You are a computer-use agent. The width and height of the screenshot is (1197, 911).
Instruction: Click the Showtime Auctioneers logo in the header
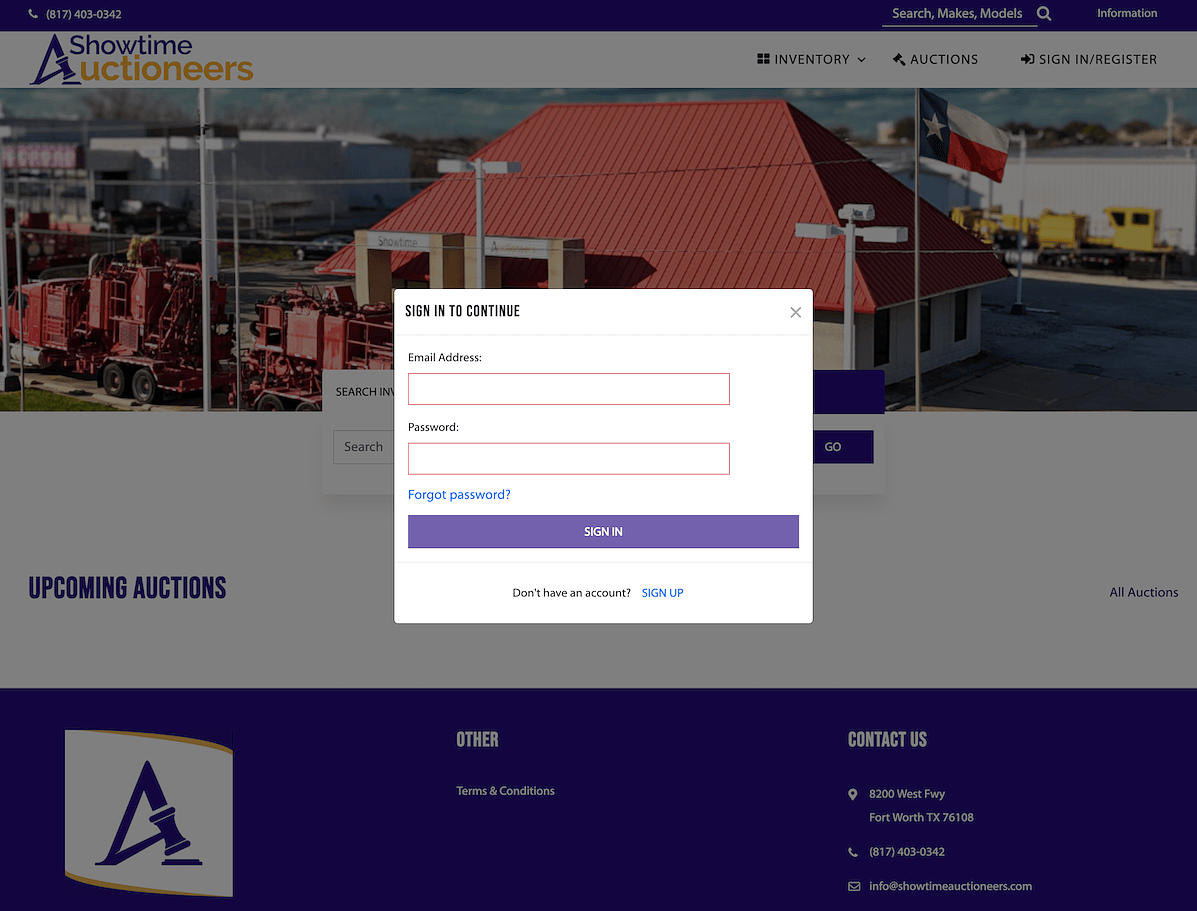[141, 59]
